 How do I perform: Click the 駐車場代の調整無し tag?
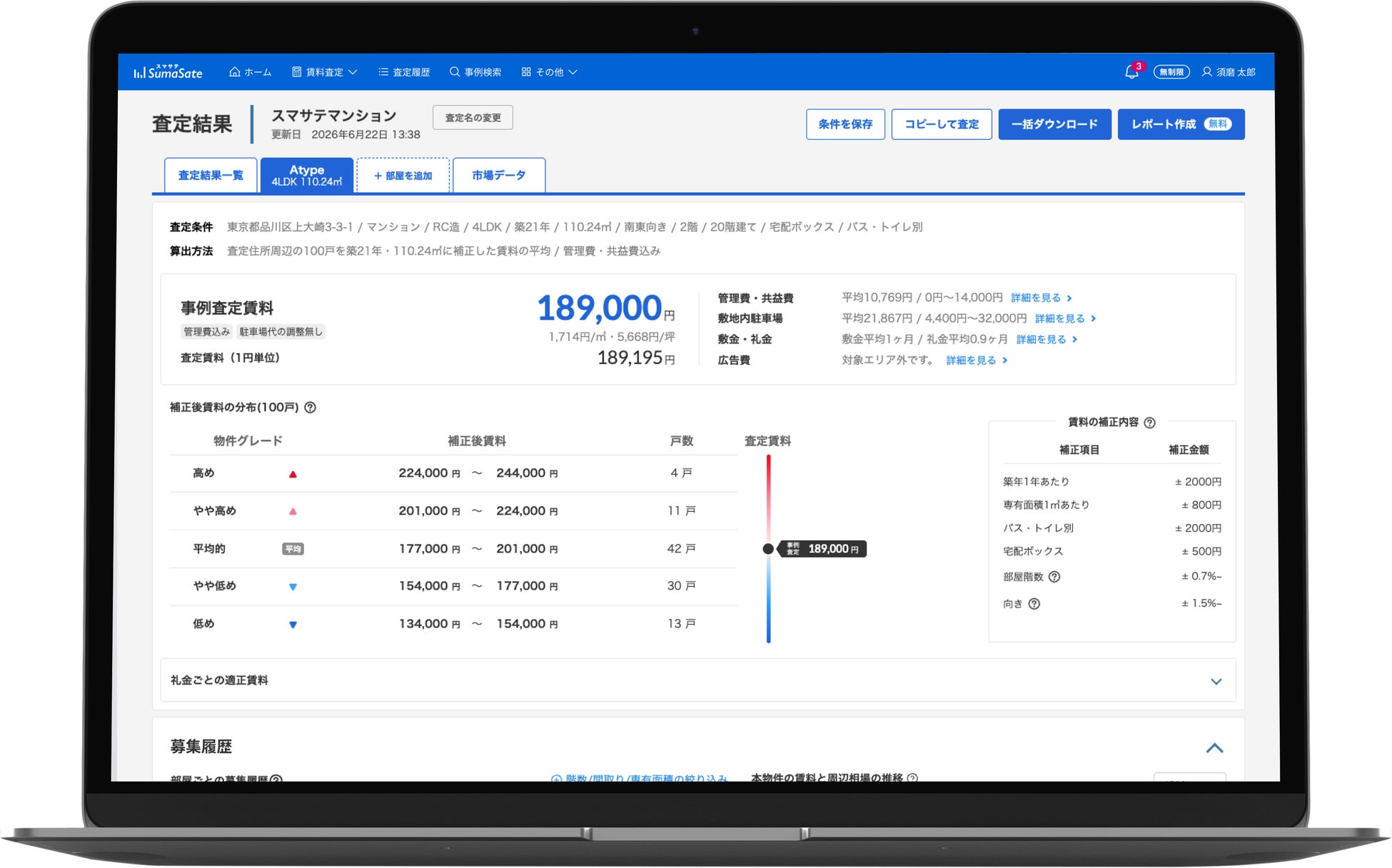click(281, 332)
